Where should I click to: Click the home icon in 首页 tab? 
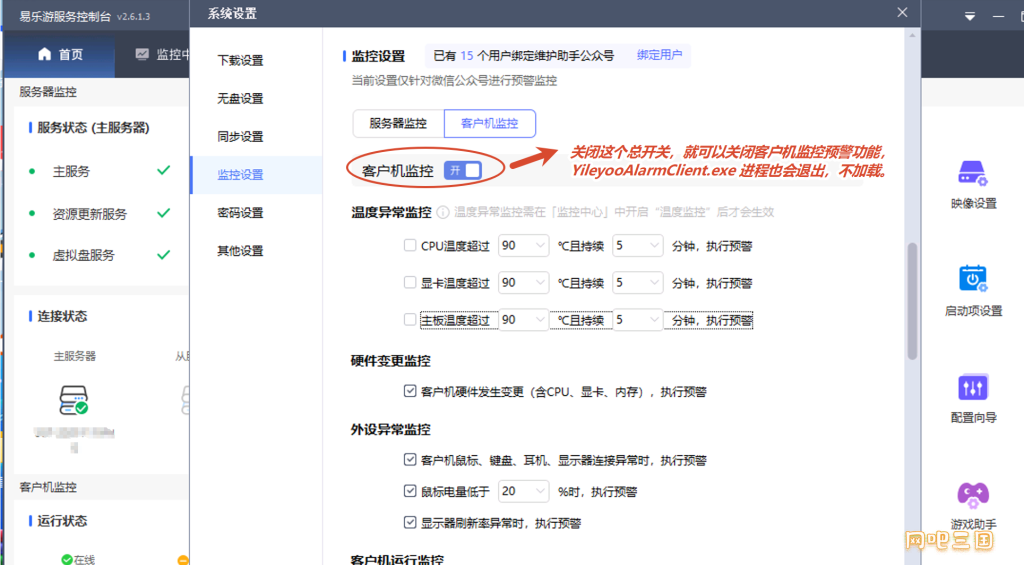(x=44, y=54)
